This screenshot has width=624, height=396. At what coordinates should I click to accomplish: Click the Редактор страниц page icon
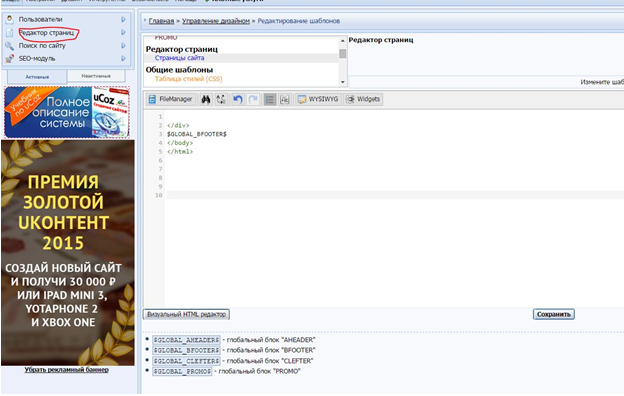coord(10,32)
